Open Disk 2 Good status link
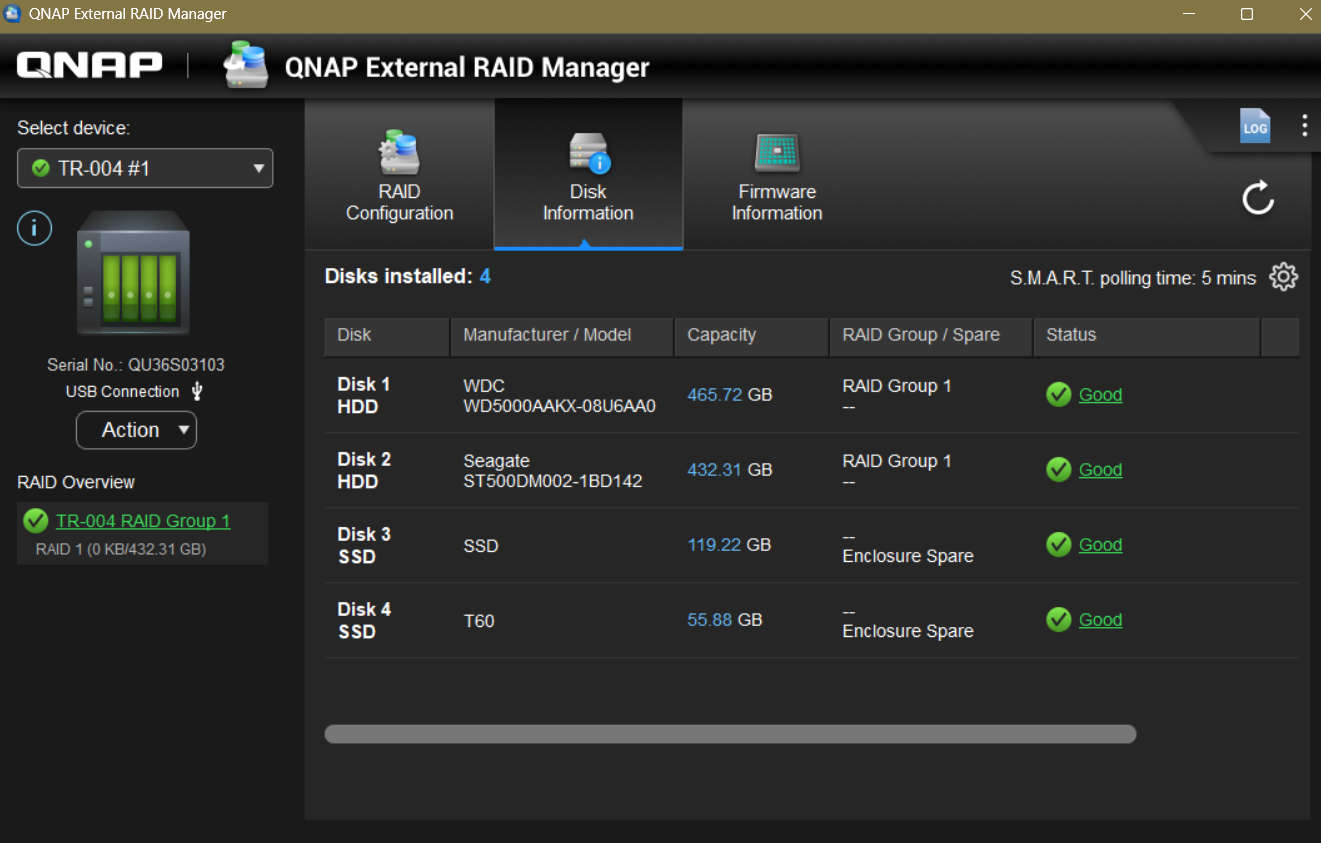1321x843 pixels. 1100,470
